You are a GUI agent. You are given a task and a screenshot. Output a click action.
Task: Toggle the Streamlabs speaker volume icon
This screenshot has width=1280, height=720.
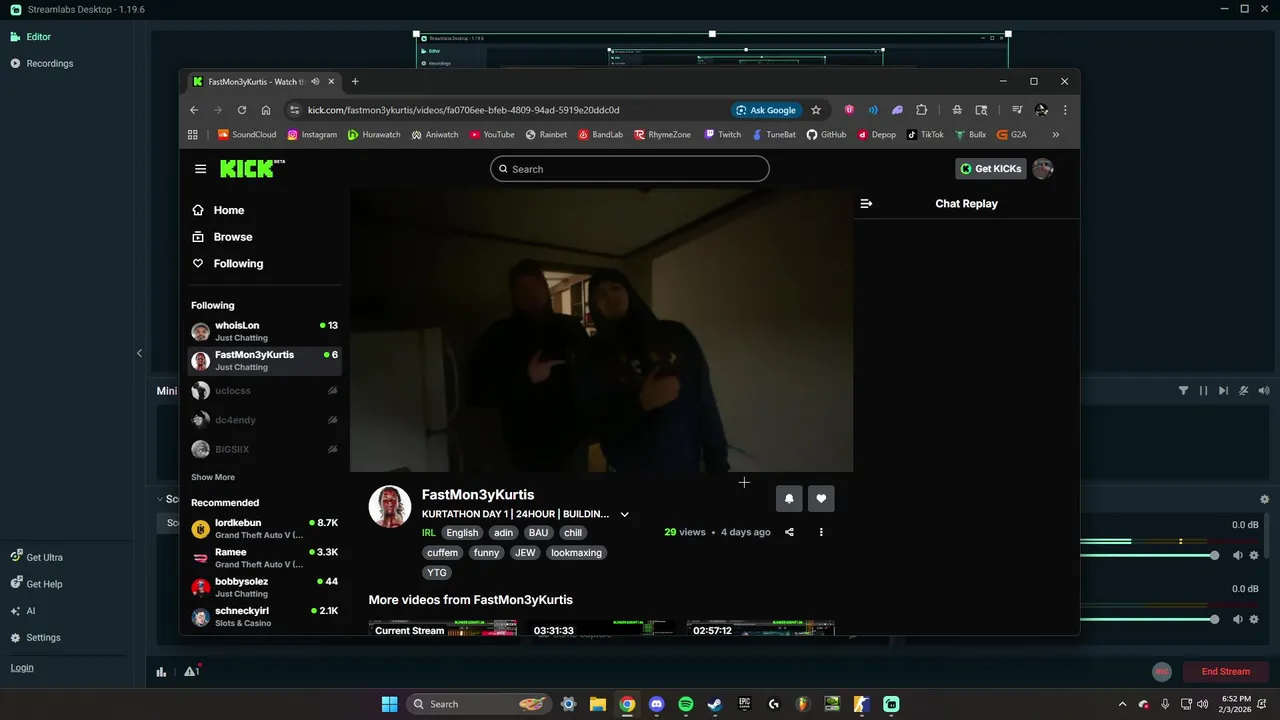click(1264, 391)
